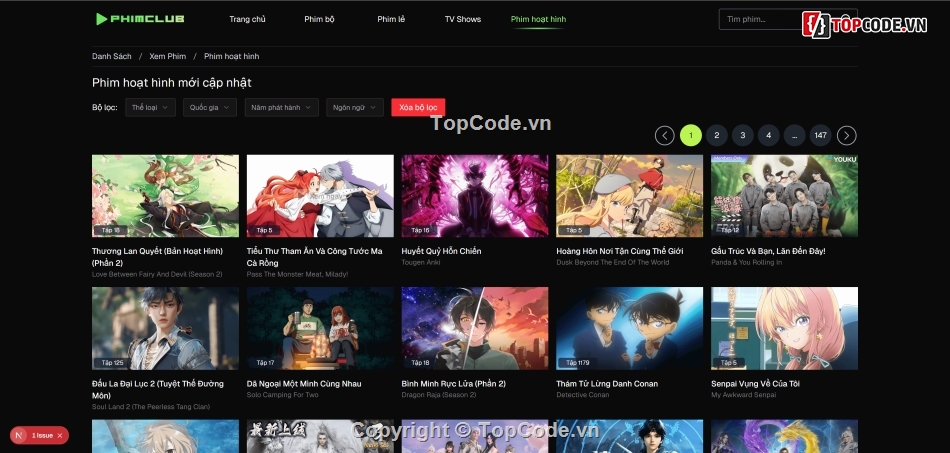The image size is (950, 453).
Task: Open Tiểu Thư Tham Ăn thumbnail
Action: pos(320,196)
